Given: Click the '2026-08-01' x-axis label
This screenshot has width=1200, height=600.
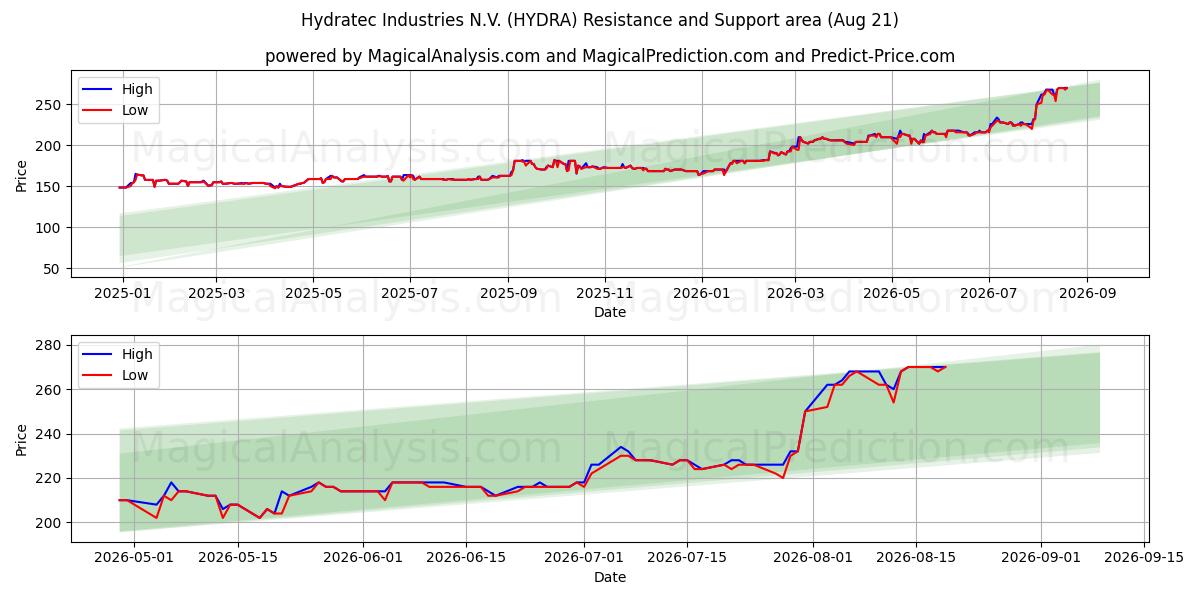Looking at the screenshot, I should 812,558.
